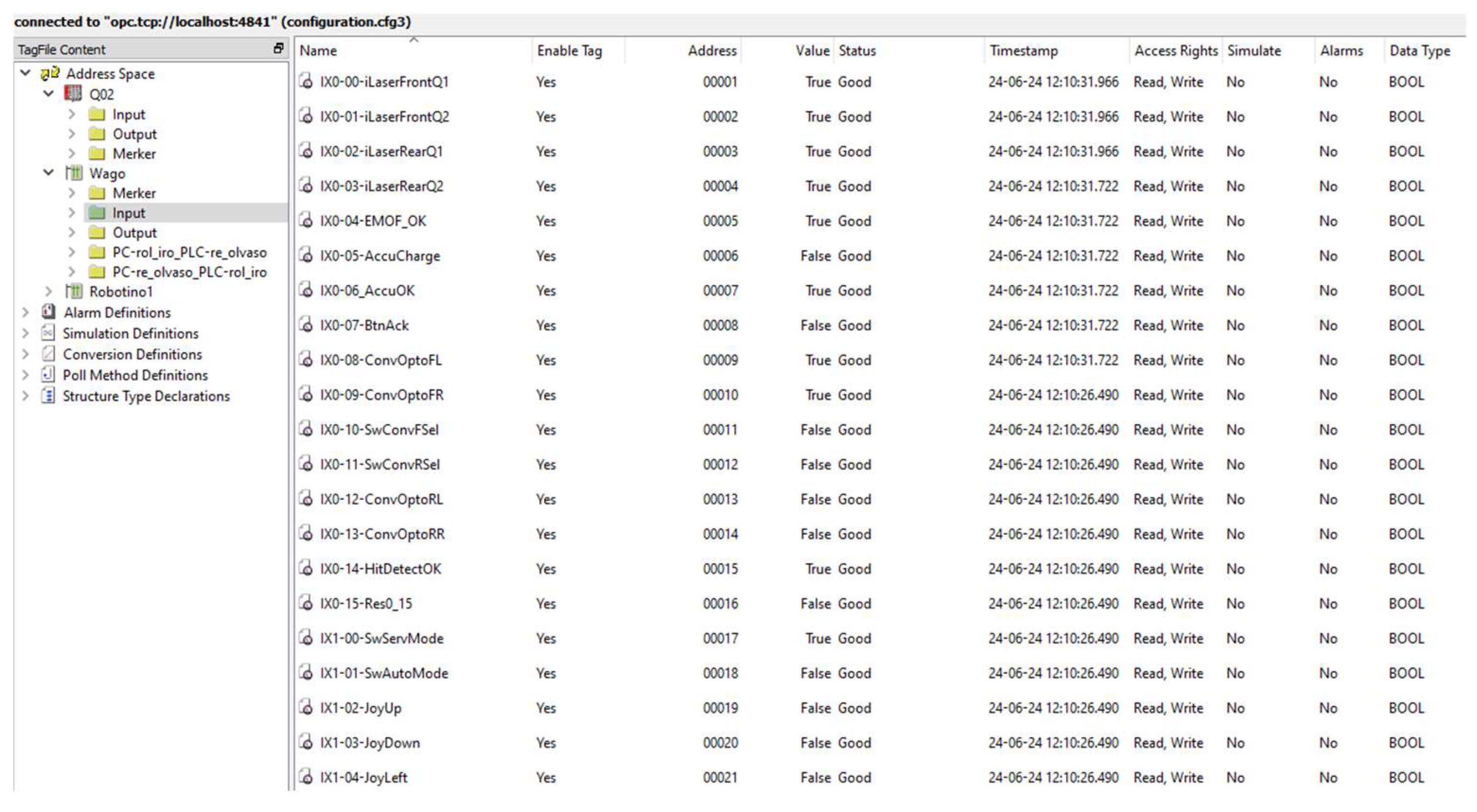Image resolution: width=1477 pixels, height=812 pixels.
Task: Select the Merker folder under Q02
Action: click(x=133, y=153)
